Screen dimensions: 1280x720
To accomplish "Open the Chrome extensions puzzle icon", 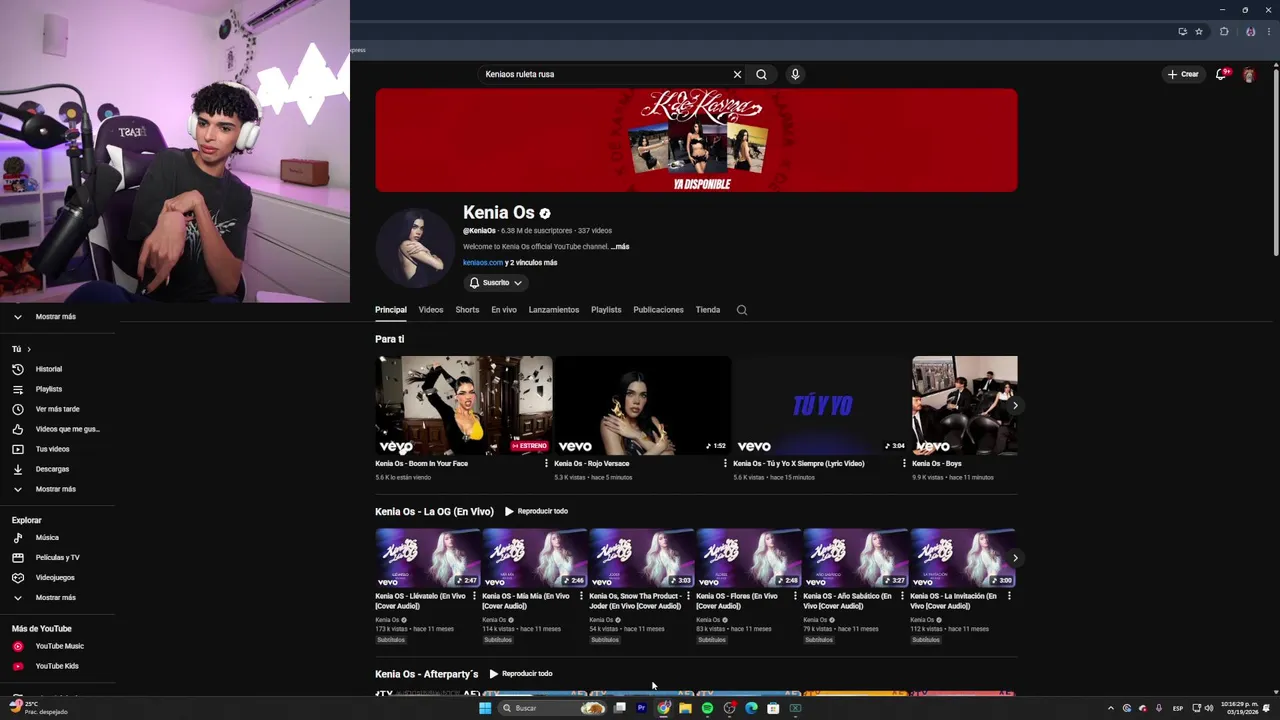I will click(1224, 32).
